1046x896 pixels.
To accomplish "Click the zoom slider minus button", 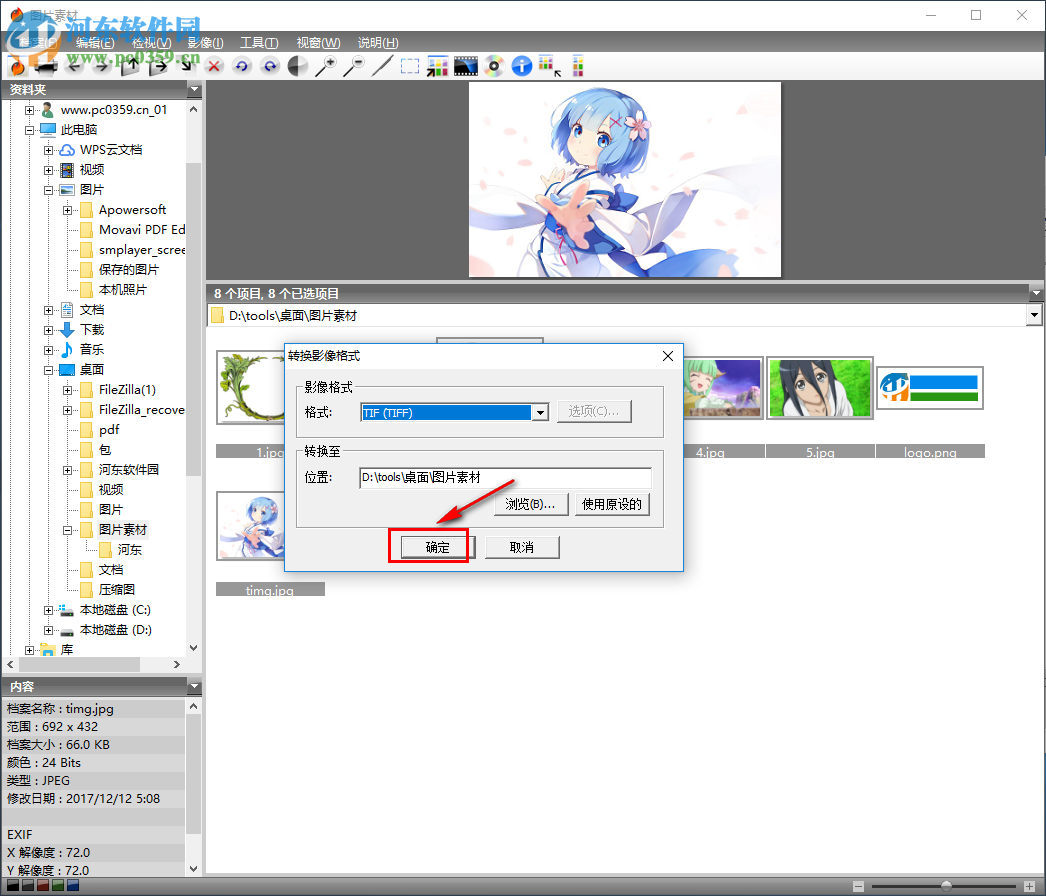I will point(858,887).
